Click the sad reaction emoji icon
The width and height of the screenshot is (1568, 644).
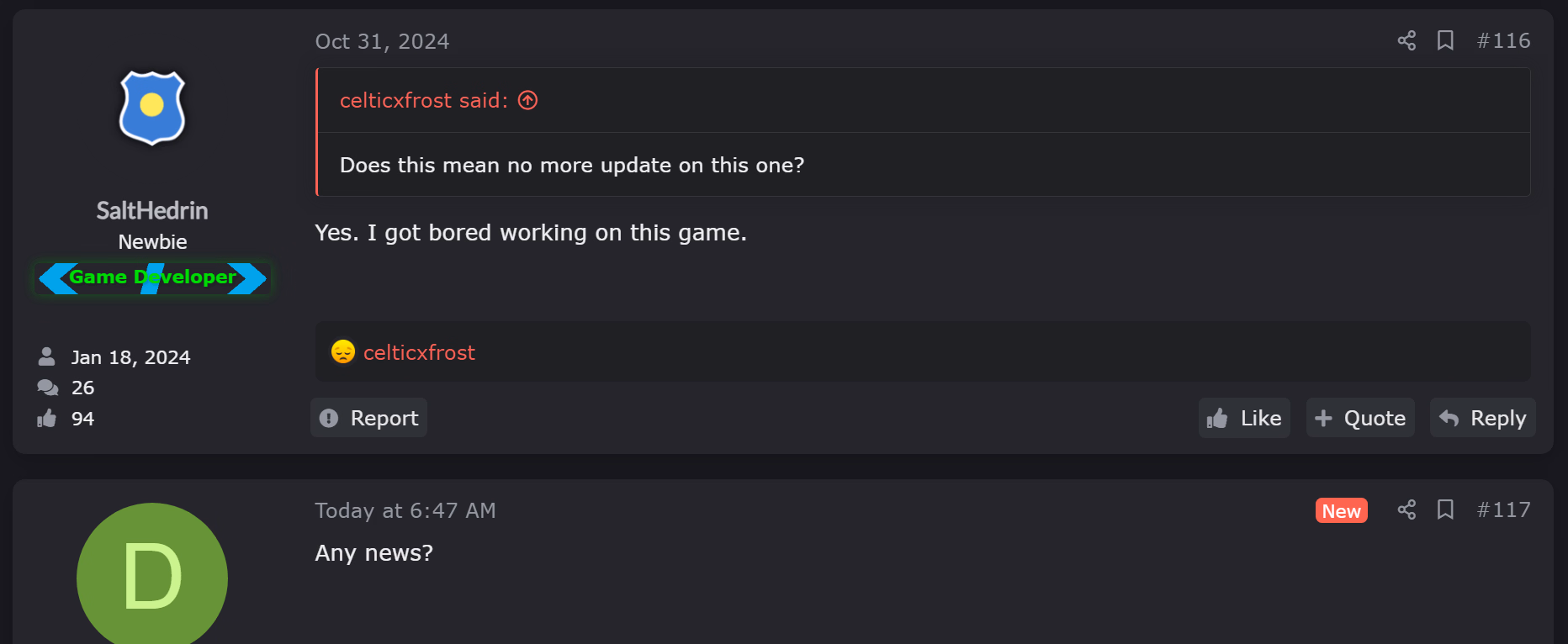point(343,351)
